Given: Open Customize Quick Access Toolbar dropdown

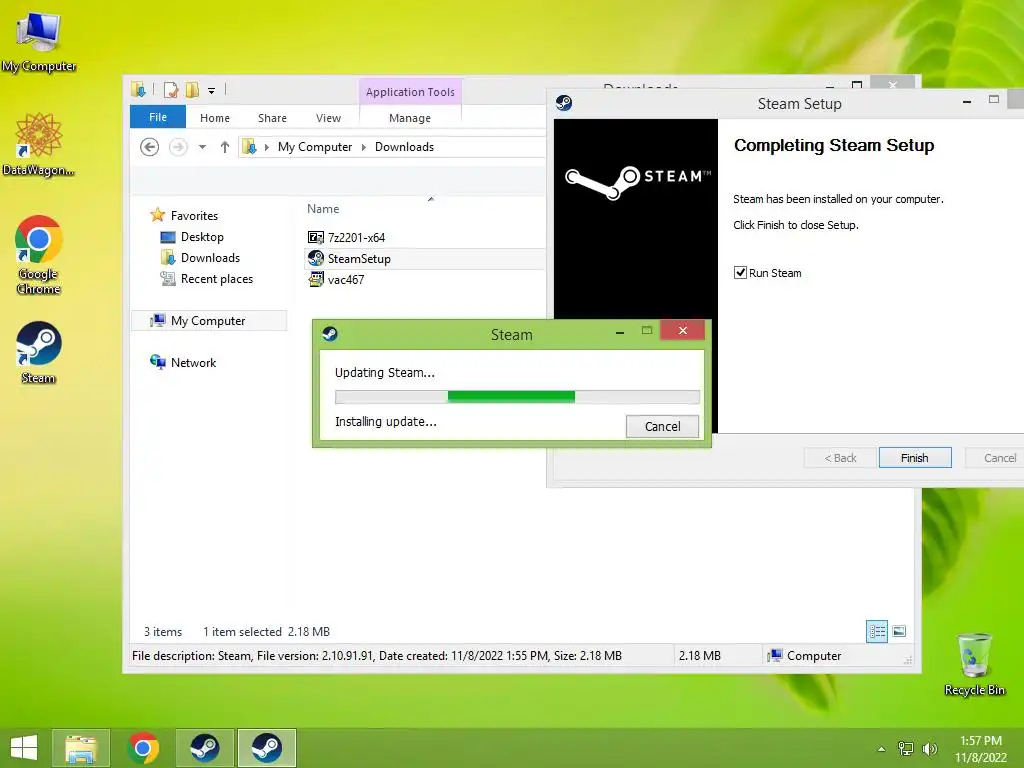Looking at the screenshot, I should (x=212, y=91).
